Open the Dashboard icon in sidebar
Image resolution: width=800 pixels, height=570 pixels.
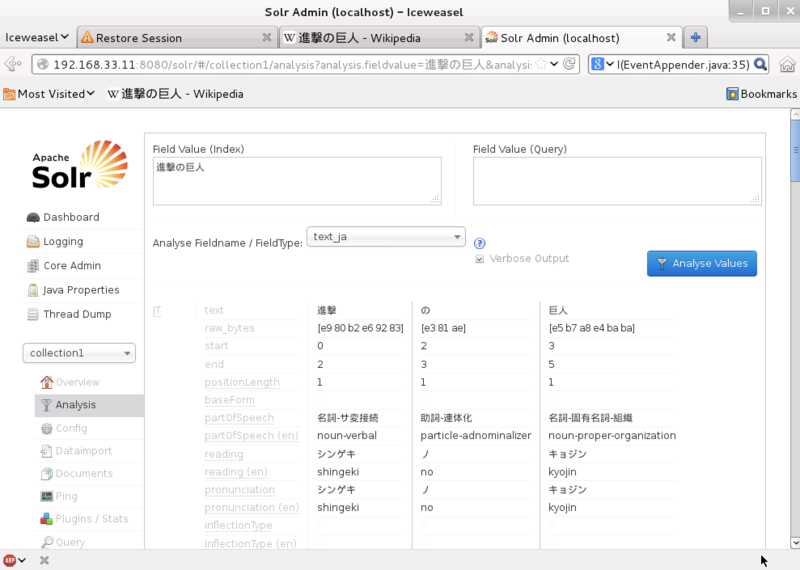tap(33, 217)
